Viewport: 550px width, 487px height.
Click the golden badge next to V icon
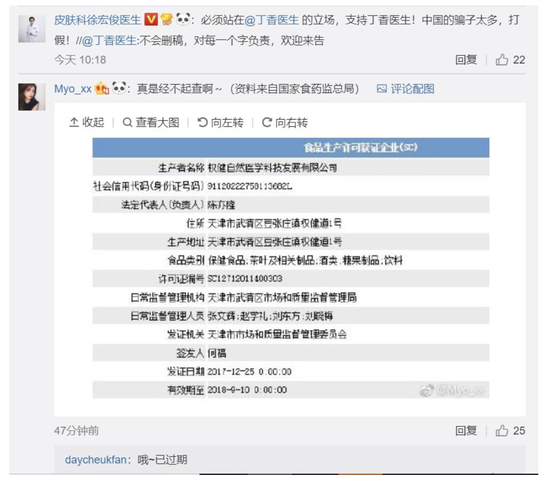coord(167,19)
